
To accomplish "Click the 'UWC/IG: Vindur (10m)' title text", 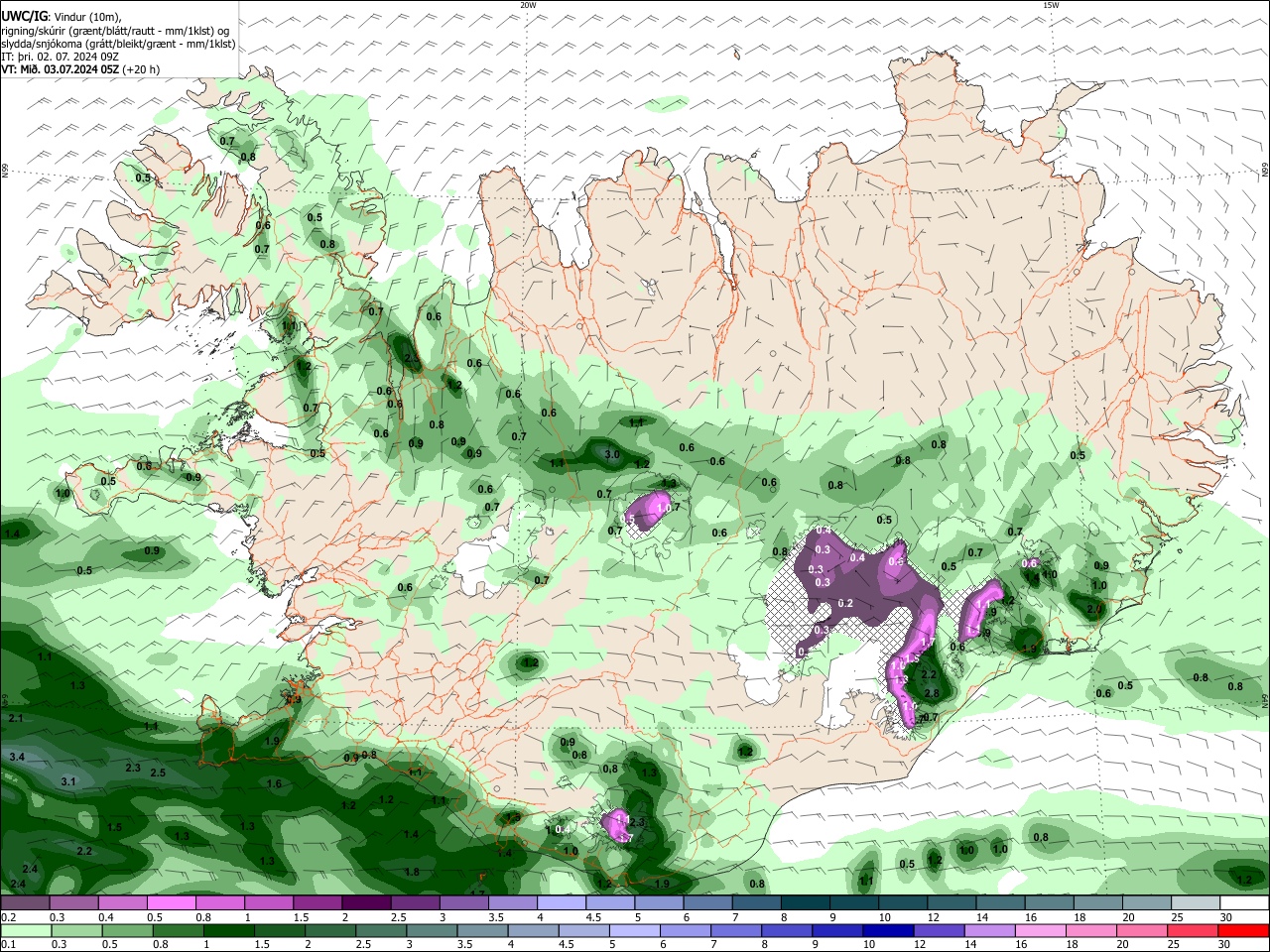I will tap(61, 17).
